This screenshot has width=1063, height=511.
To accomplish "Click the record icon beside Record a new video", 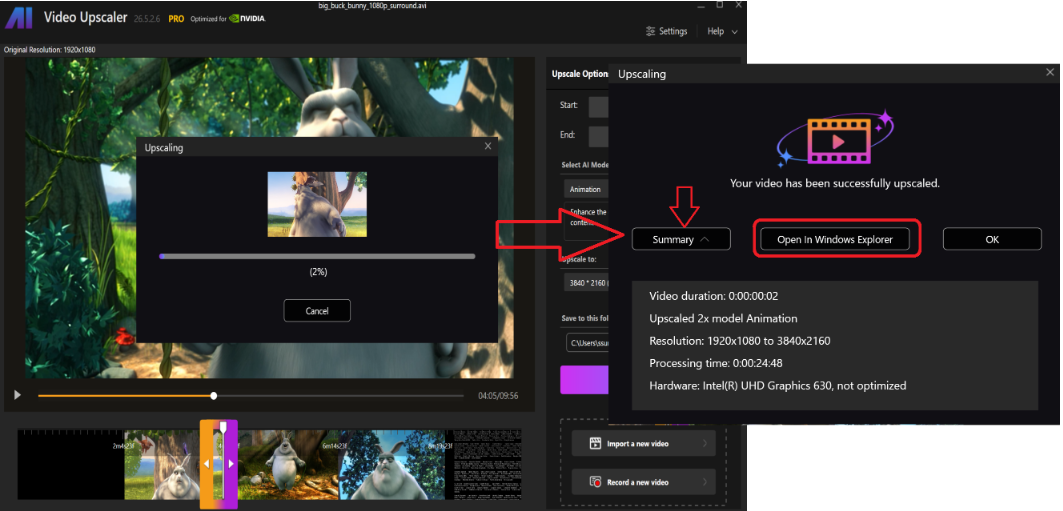I will coord(595,482).
